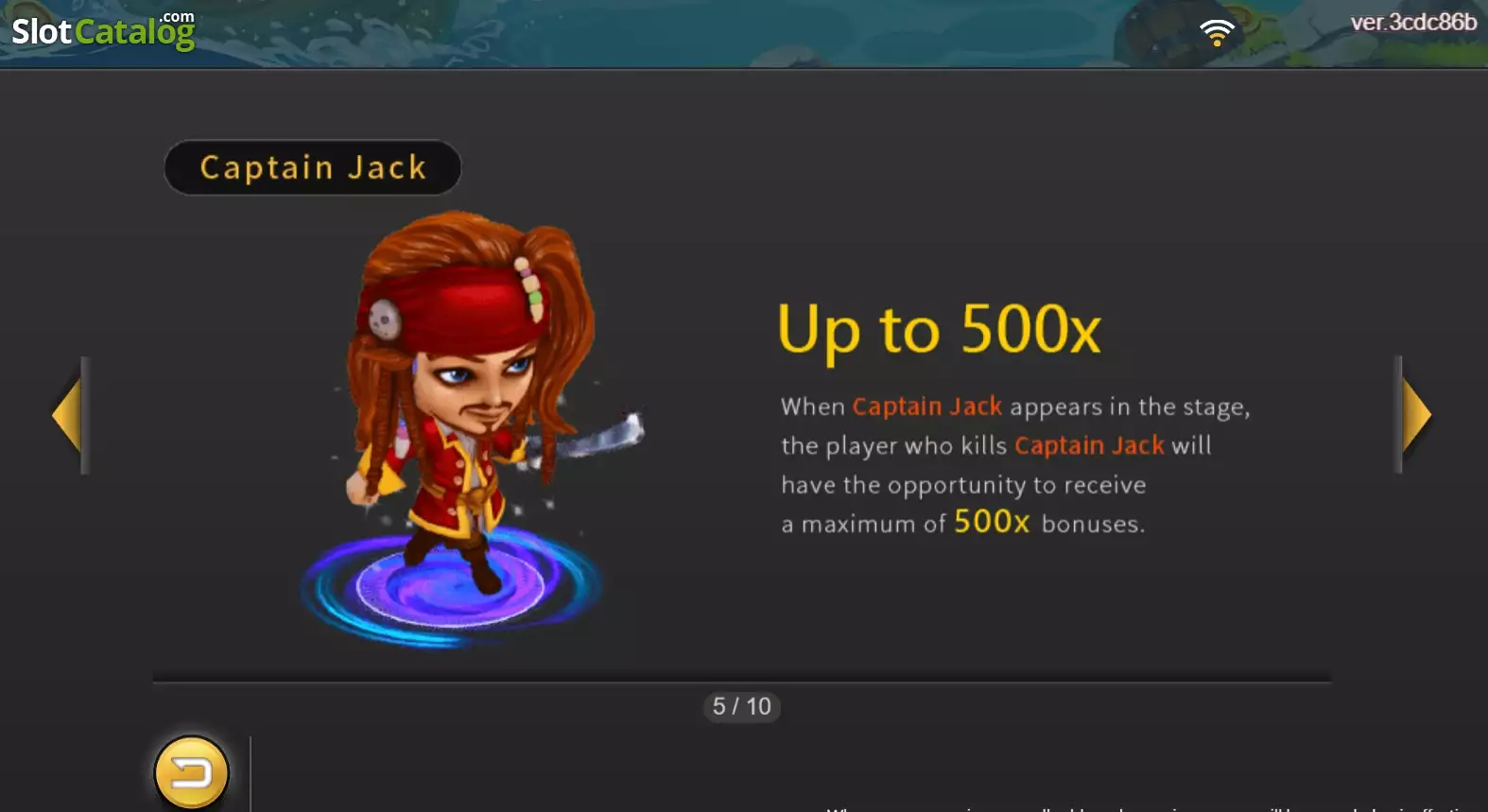Tap the yellow 500x in the description

click(992, 522)
